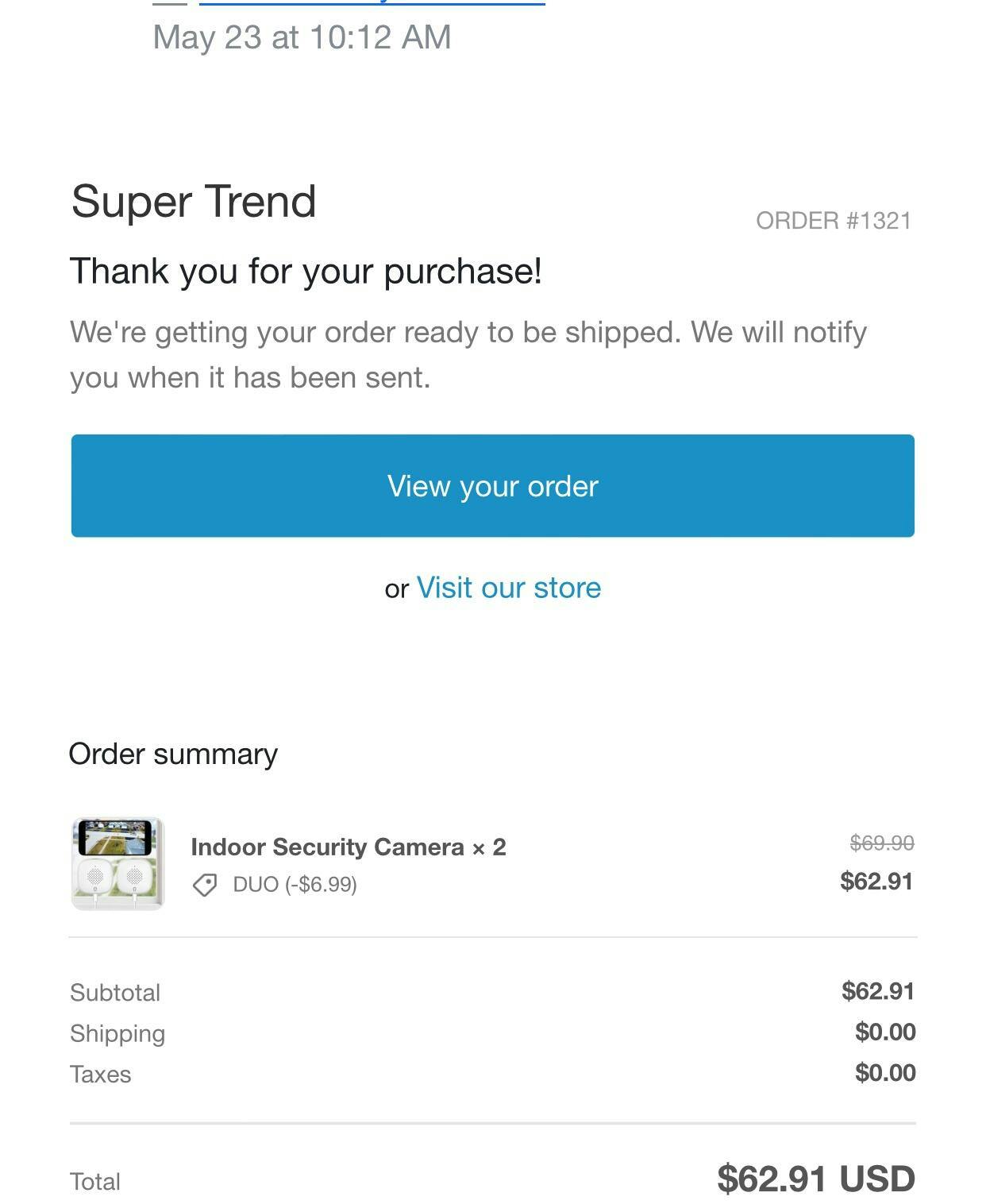Click the $62.91 item price under $69.90
Image resolution: width=986 pixels, height=1204 pixels.
[877, 881]
